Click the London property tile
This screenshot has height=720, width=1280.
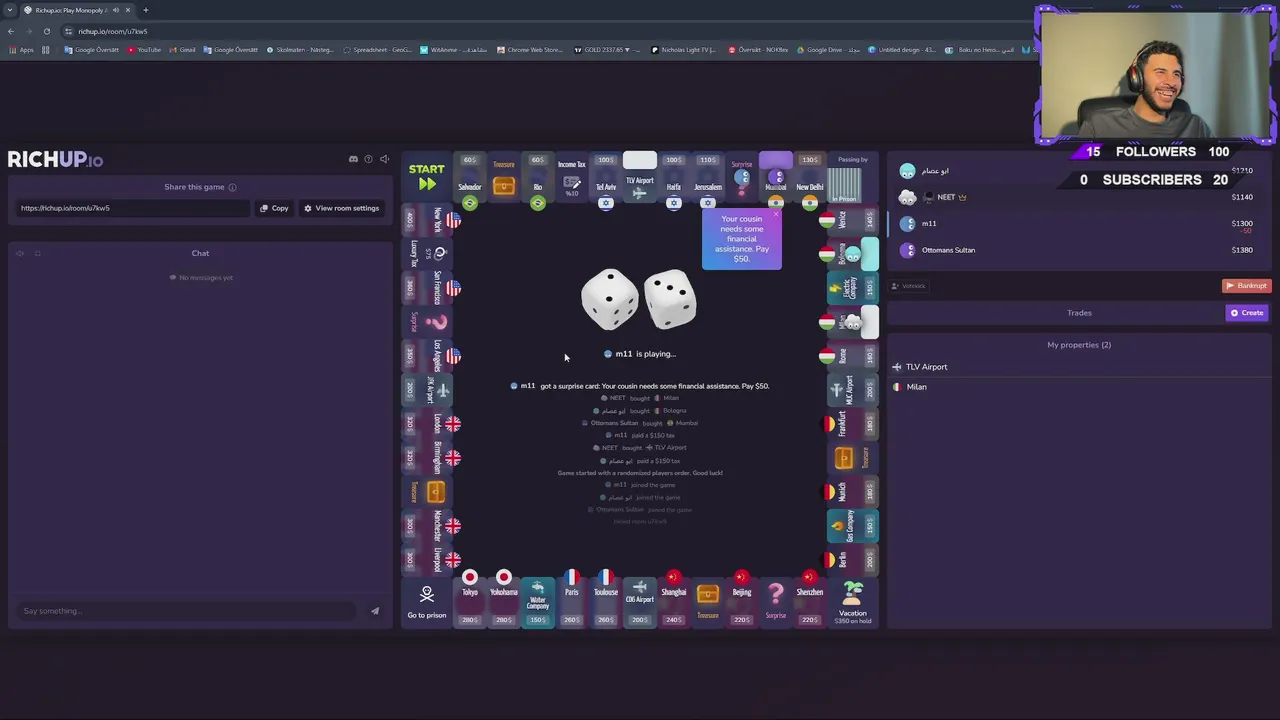[x=430, y=424]
